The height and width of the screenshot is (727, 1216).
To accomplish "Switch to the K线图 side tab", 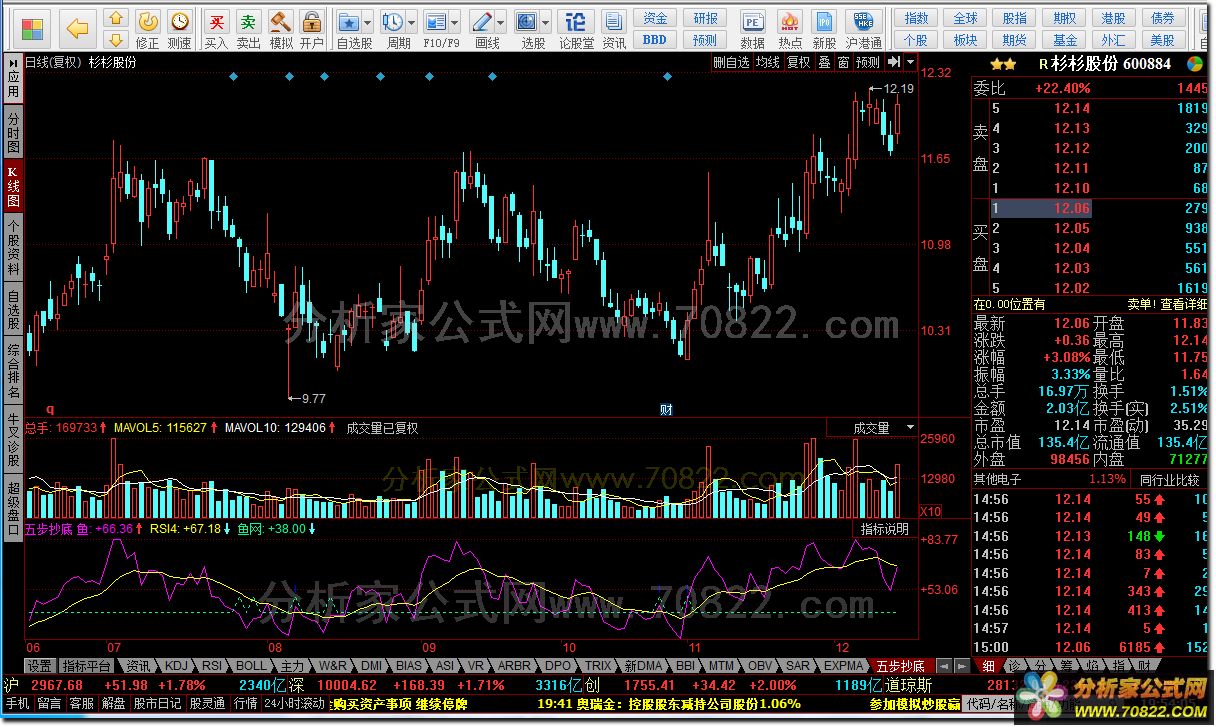I will (13, 187).
